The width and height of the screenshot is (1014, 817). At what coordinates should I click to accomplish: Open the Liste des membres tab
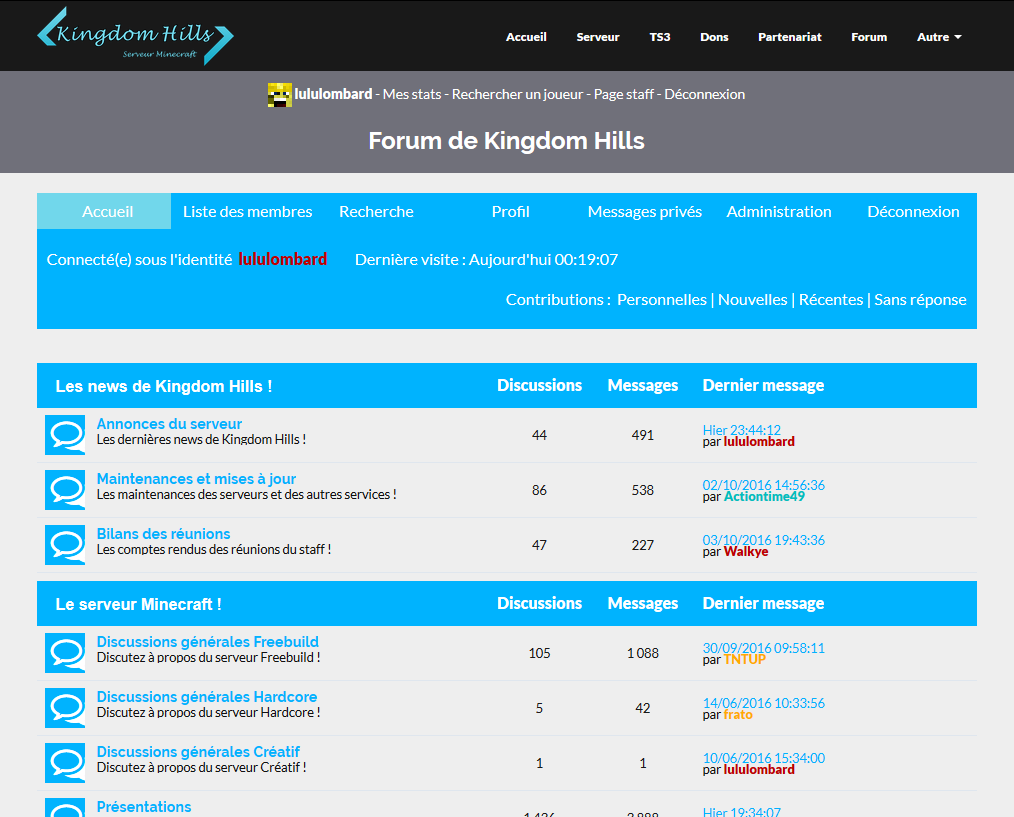click(x=247, y=212)
